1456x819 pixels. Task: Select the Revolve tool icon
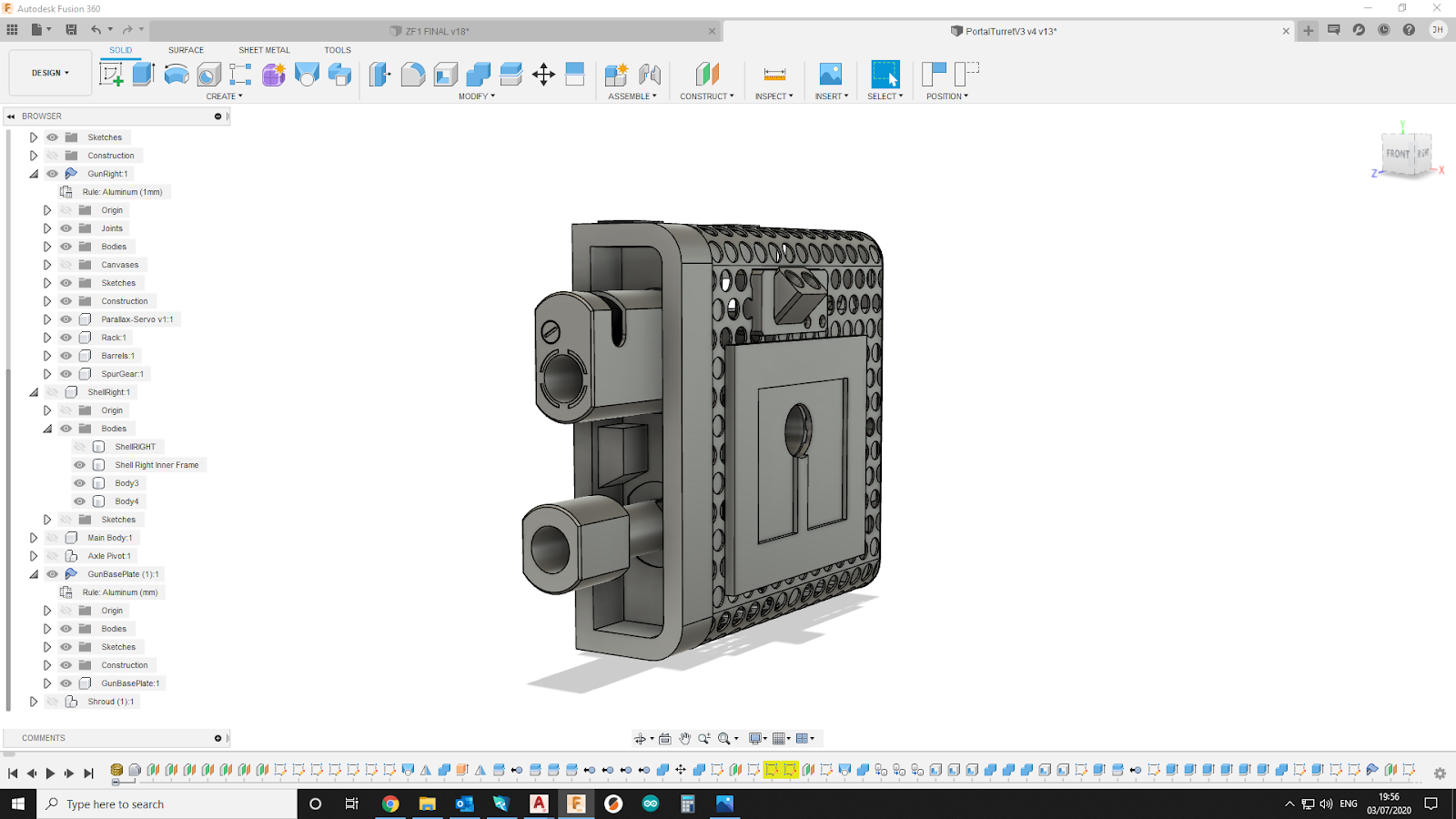pos(177,74)
